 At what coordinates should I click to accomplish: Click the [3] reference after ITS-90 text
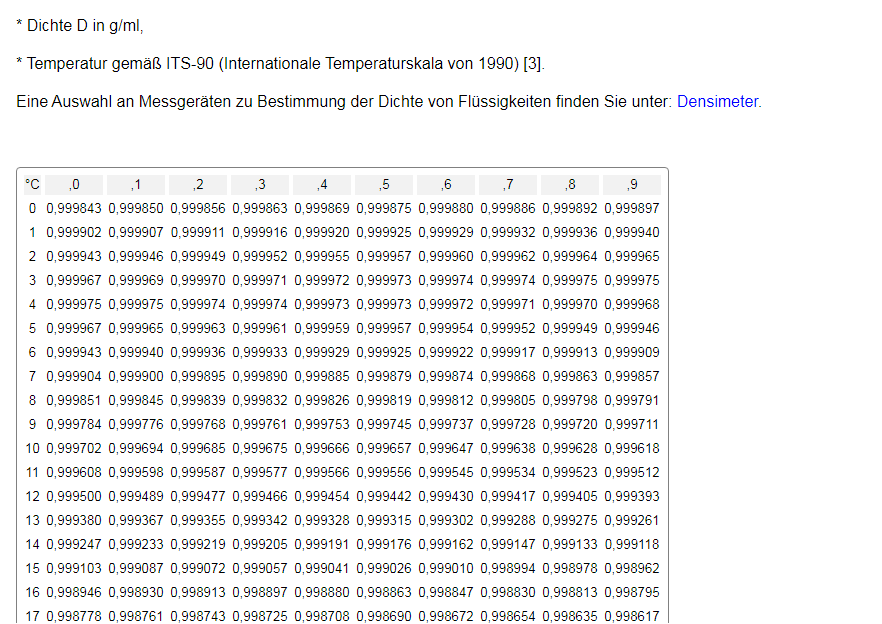pos(533,64)
